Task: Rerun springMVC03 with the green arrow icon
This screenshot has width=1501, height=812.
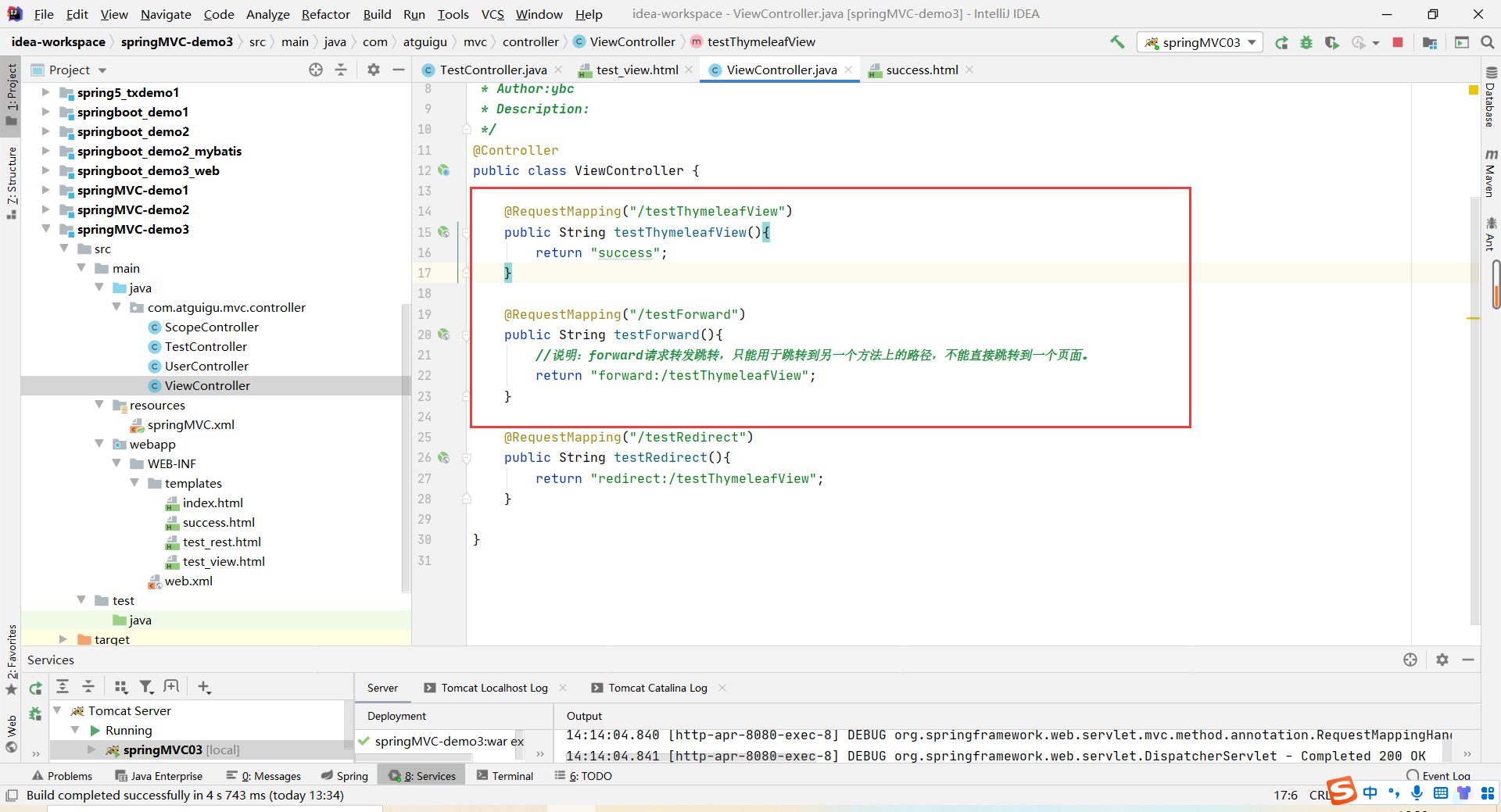Action: pyautogui.click(x=1281, y=42)
